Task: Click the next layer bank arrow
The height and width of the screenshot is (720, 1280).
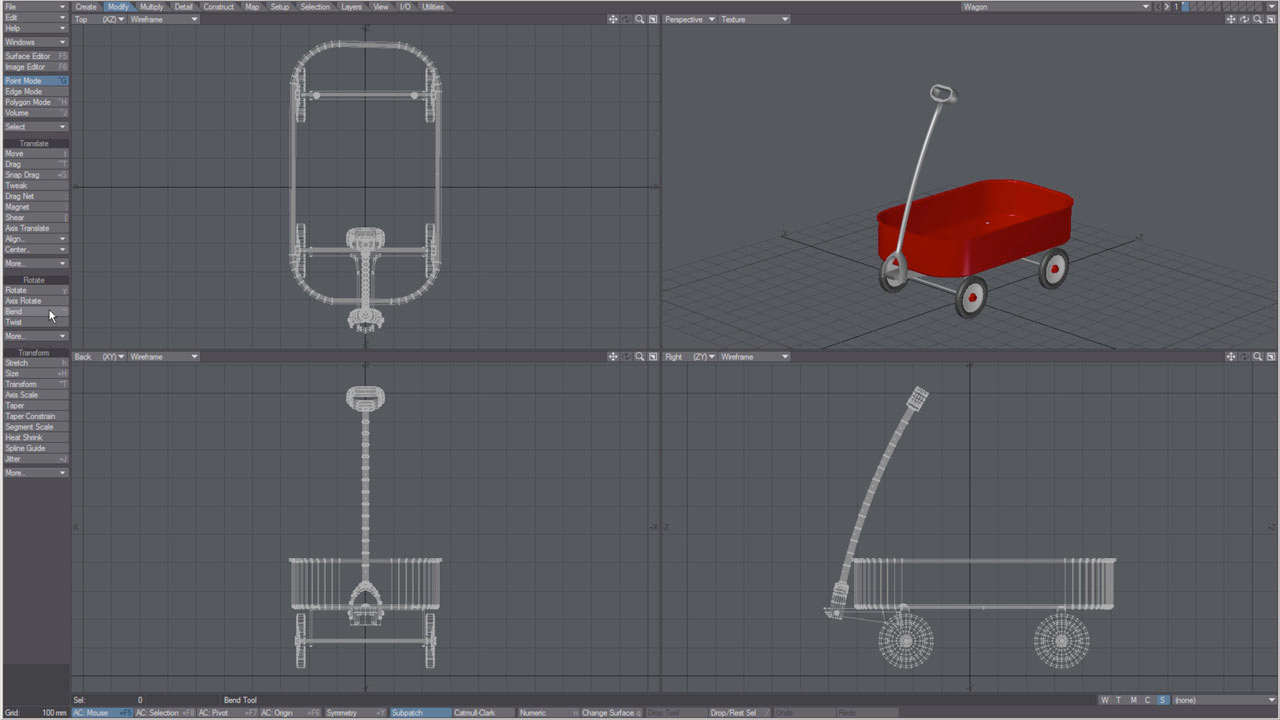Action: (1167, 7)
